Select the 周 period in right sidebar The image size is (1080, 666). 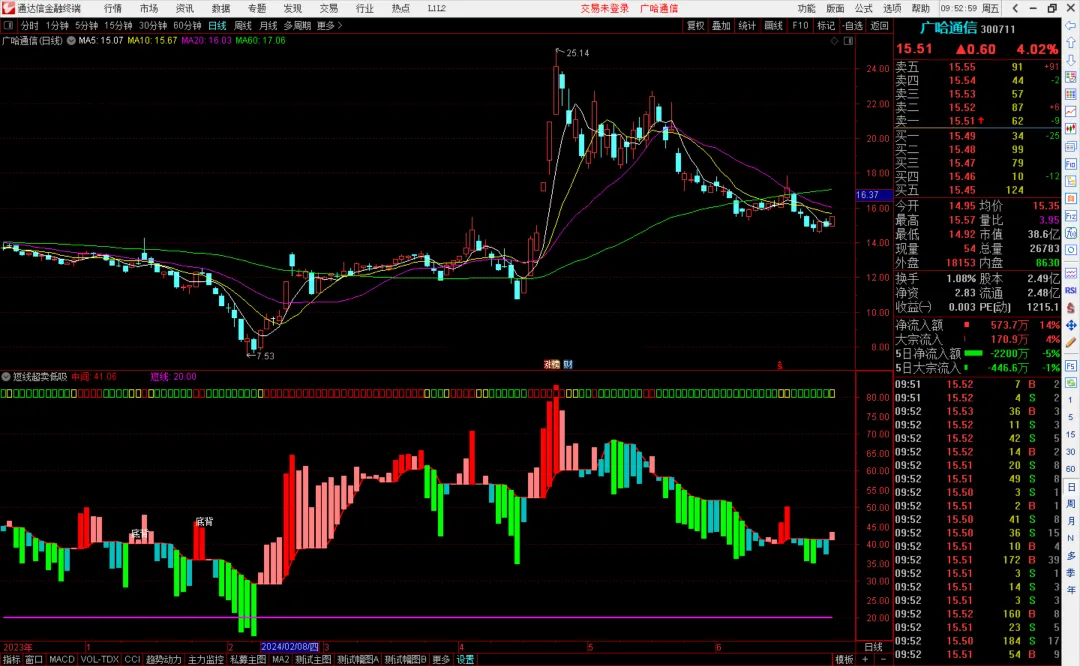point(1071,504)
